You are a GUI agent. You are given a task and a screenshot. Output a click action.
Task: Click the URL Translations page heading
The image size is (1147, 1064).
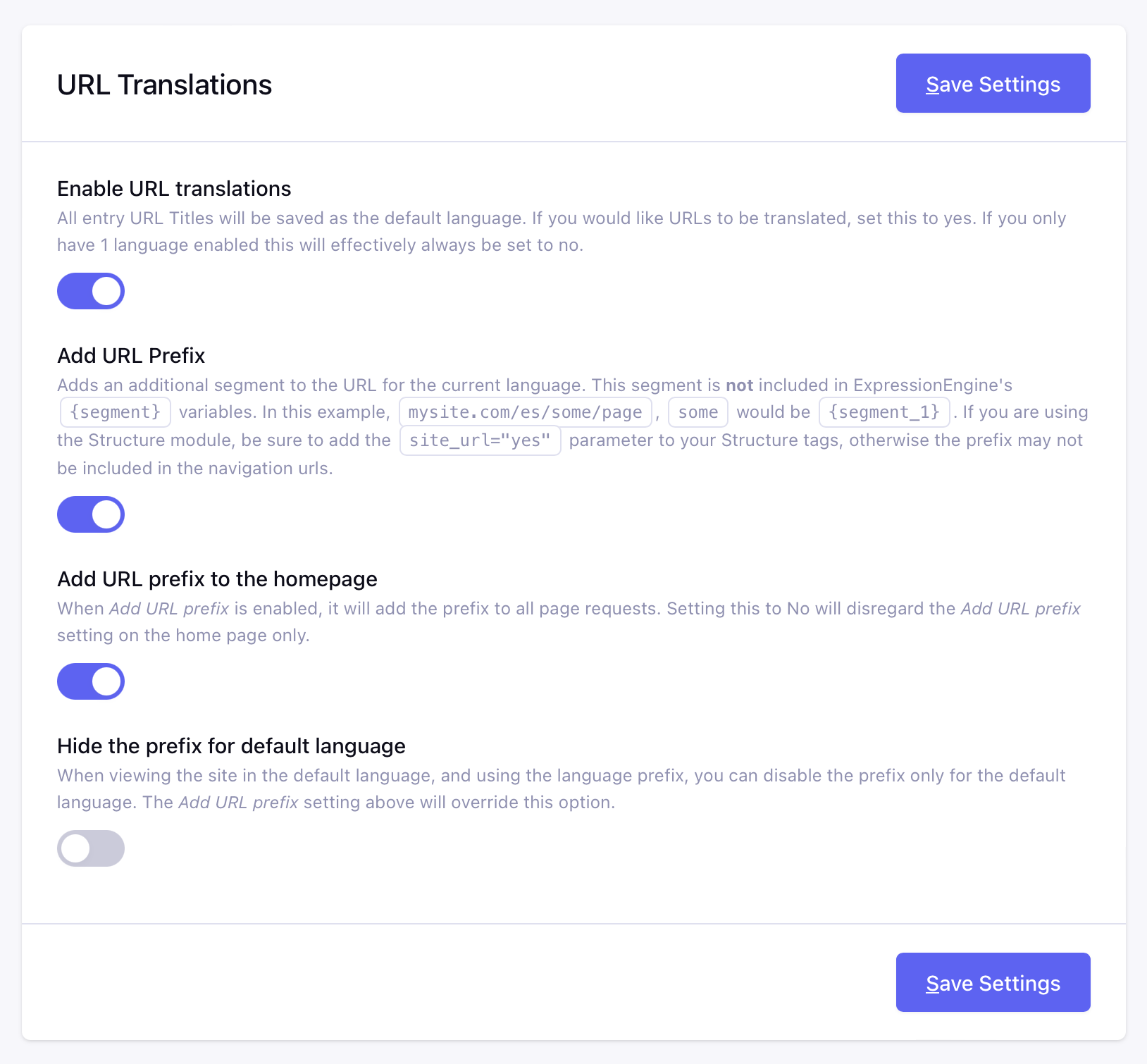tap(165, 85)
